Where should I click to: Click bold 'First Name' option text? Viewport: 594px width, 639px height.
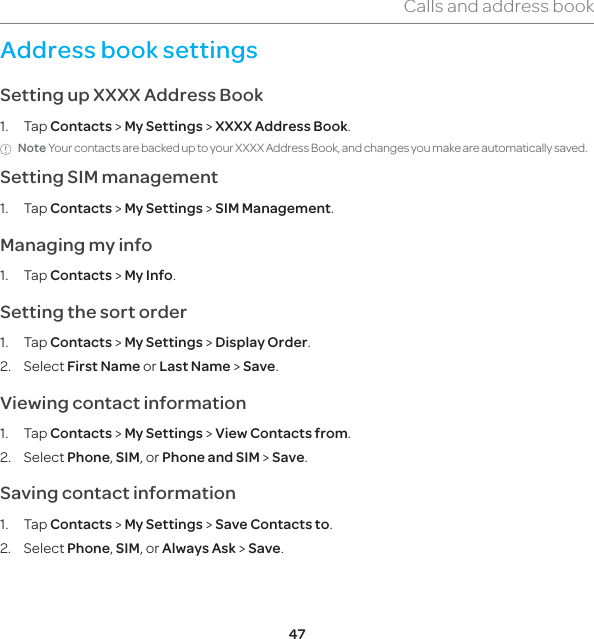coord(103,366)
